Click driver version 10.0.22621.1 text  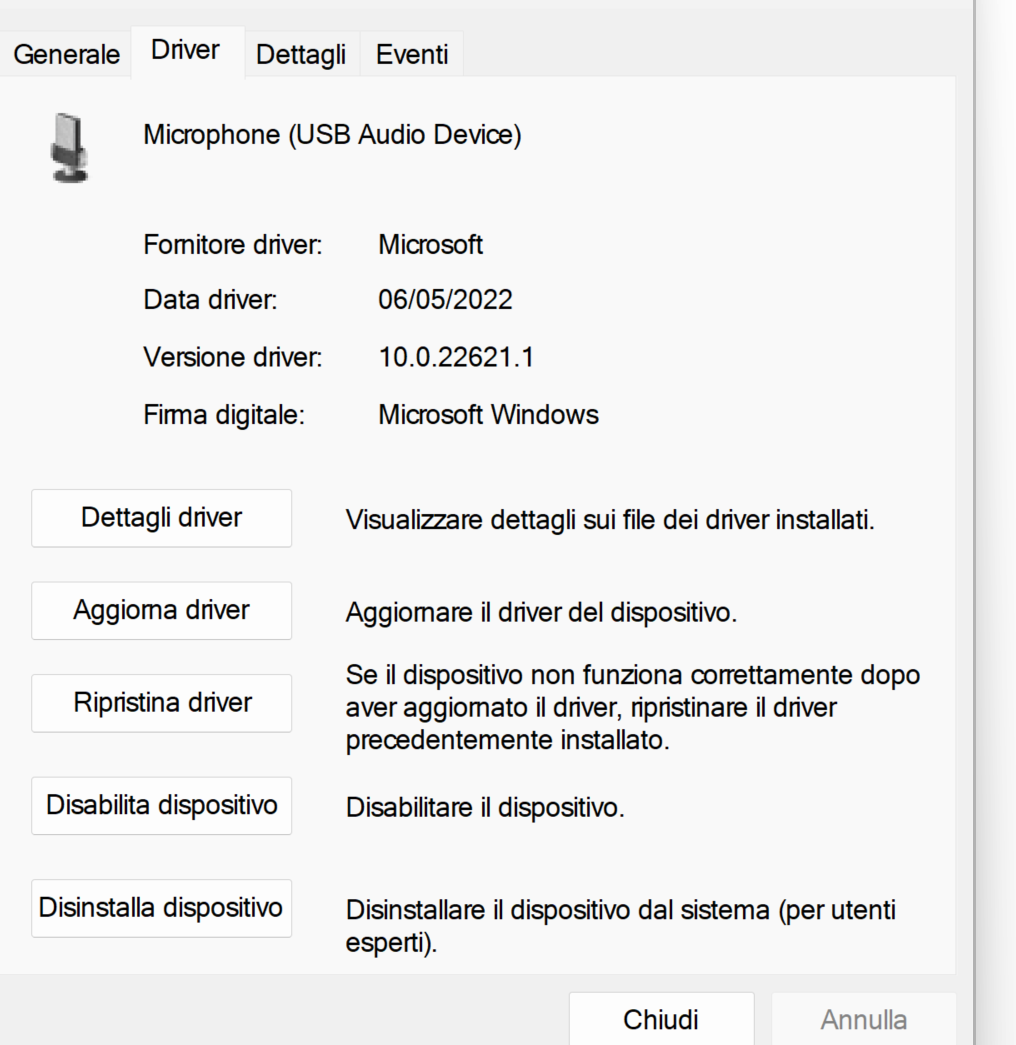(x=456, y=357)
